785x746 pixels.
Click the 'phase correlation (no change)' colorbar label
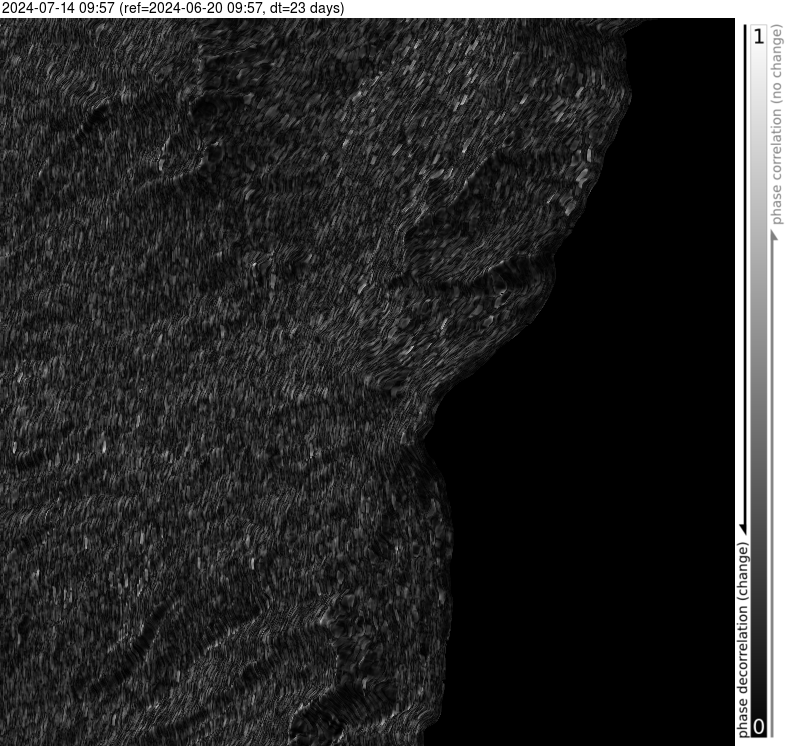776,125
